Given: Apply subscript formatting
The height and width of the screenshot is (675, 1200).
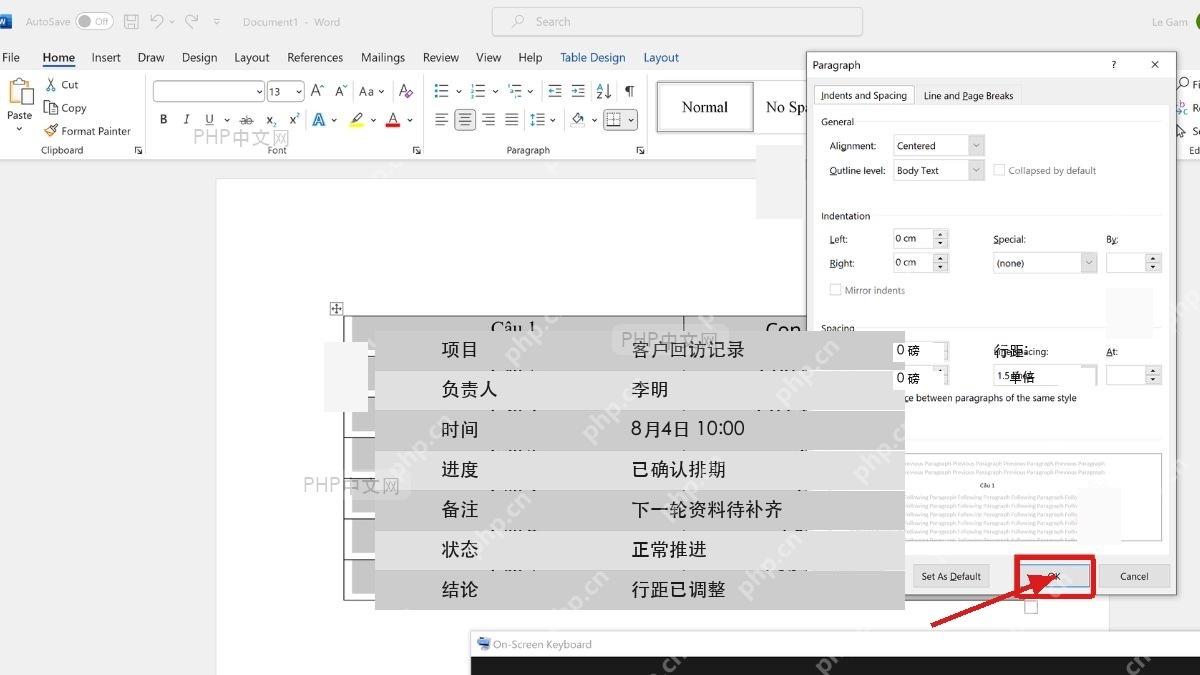Looking at the screenshot, I should 271,120.
